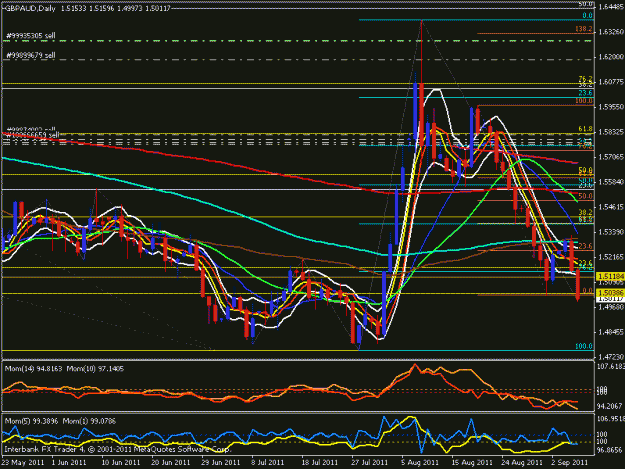The height and width of the screenshot is (469, 625).
Task: Click the 24 Aug 2011 date label
Action: click(x=522, y=463)
